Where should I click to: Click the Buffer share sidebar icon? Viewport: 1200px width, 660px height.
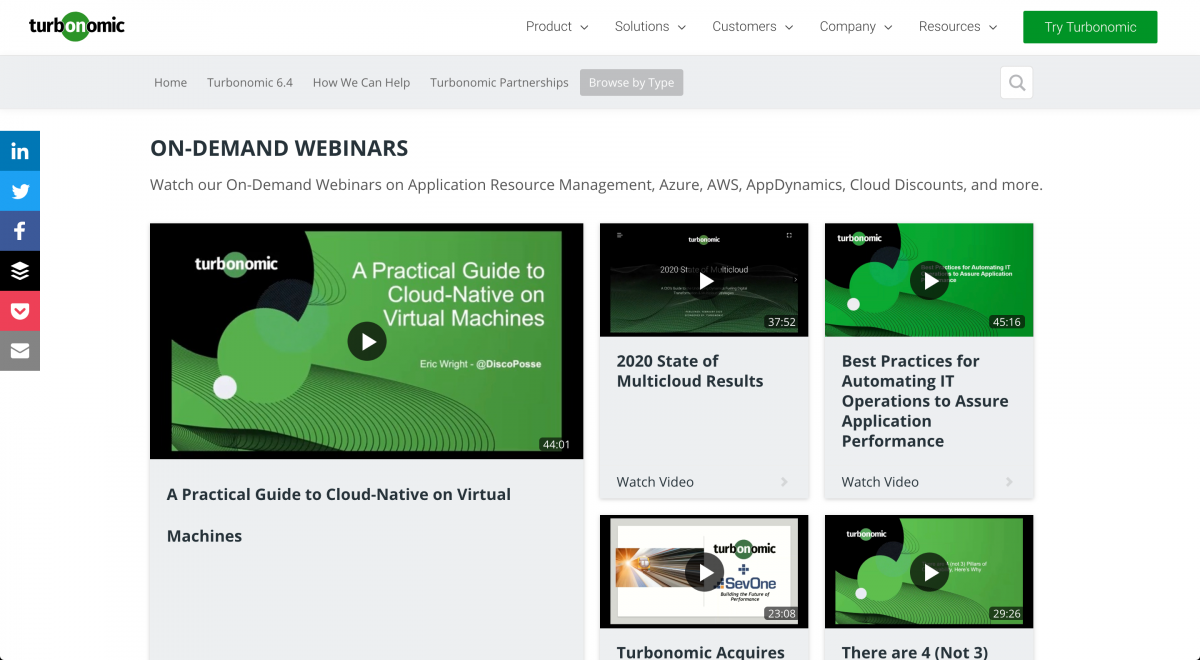pos(20,271)
